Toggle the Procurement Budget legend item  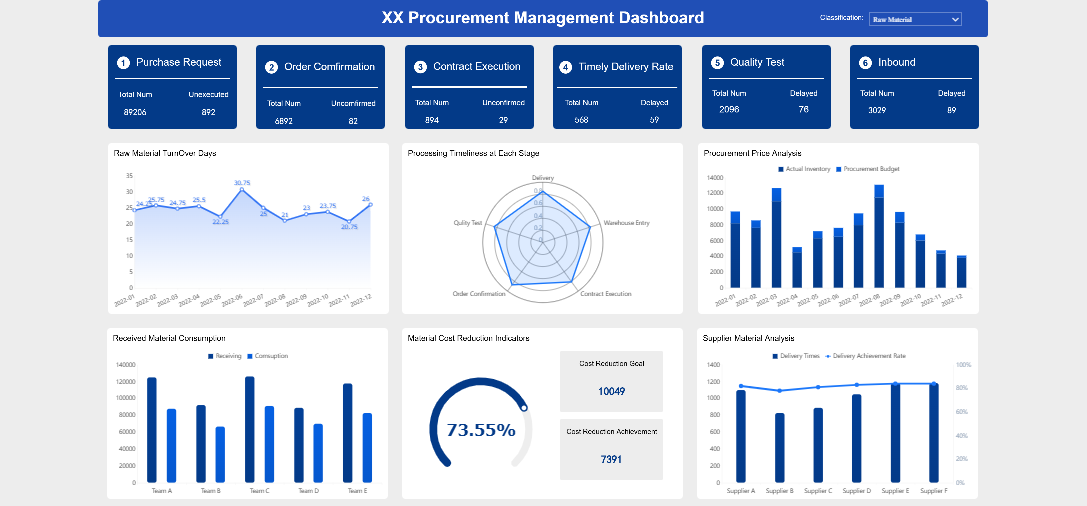pyautogui.click(x=867, y=169)
